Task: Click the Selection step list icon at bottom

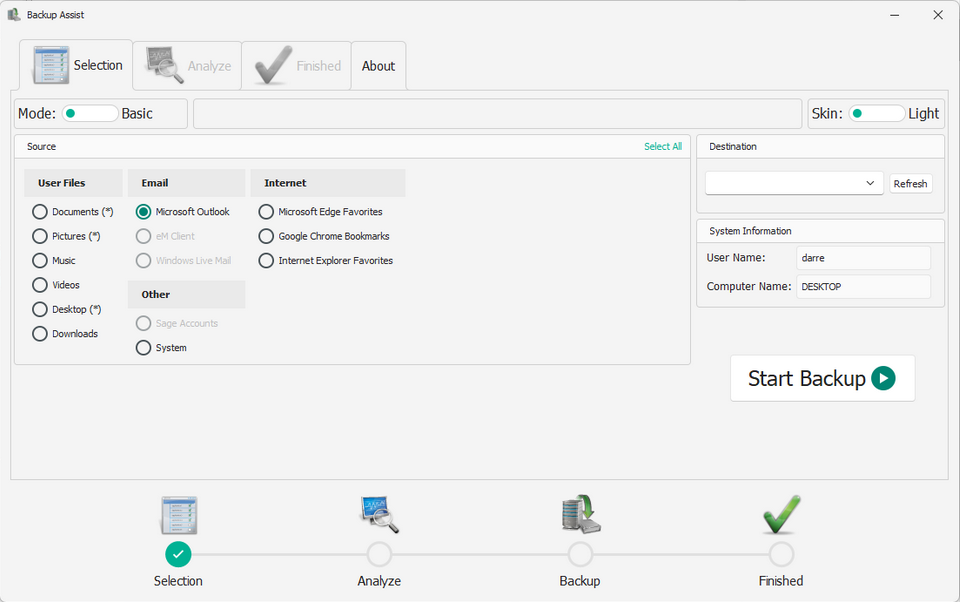Action: click(179, 515)
